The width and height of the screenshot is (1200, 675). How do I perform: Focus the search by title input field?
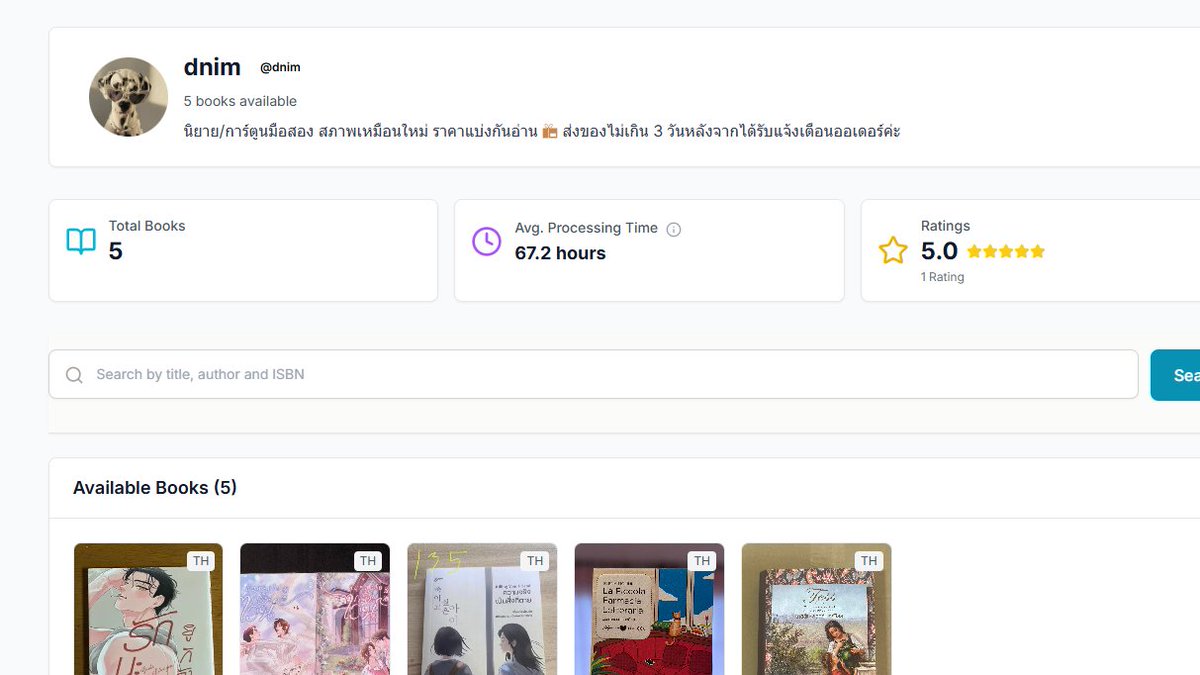click(x=400, y=374)
